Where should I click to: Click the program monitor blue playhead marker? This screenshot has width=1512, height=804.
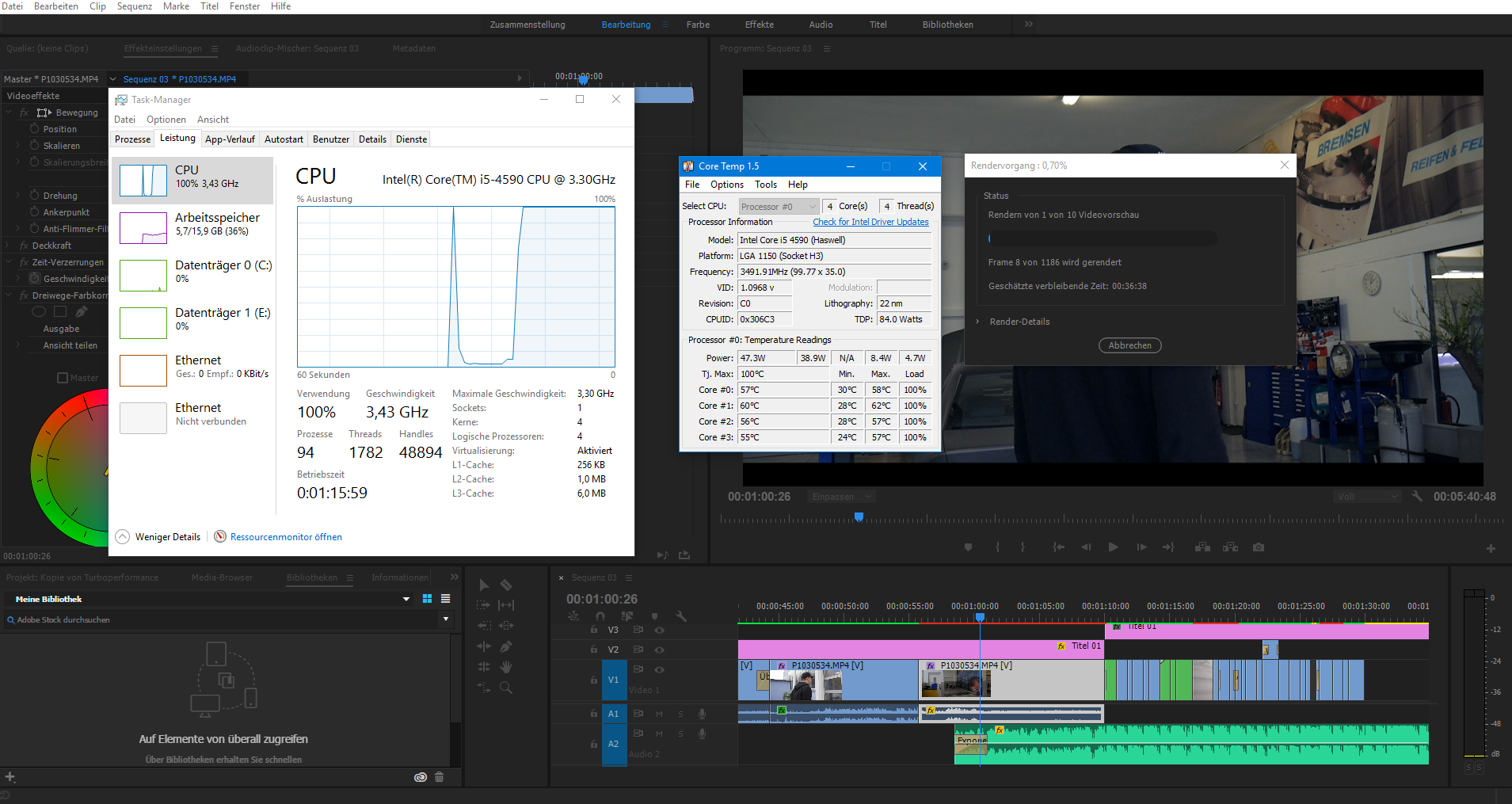click(859, 516)
